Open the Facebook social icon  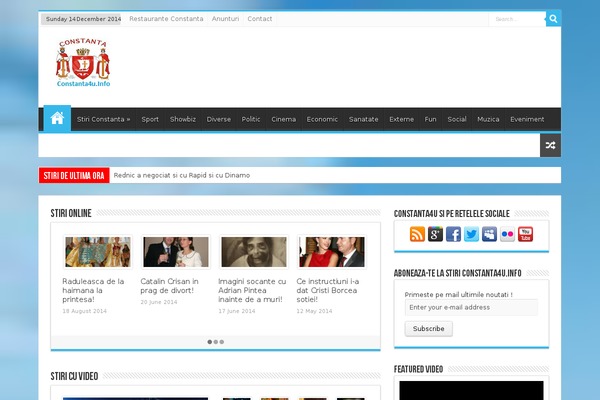453,234
